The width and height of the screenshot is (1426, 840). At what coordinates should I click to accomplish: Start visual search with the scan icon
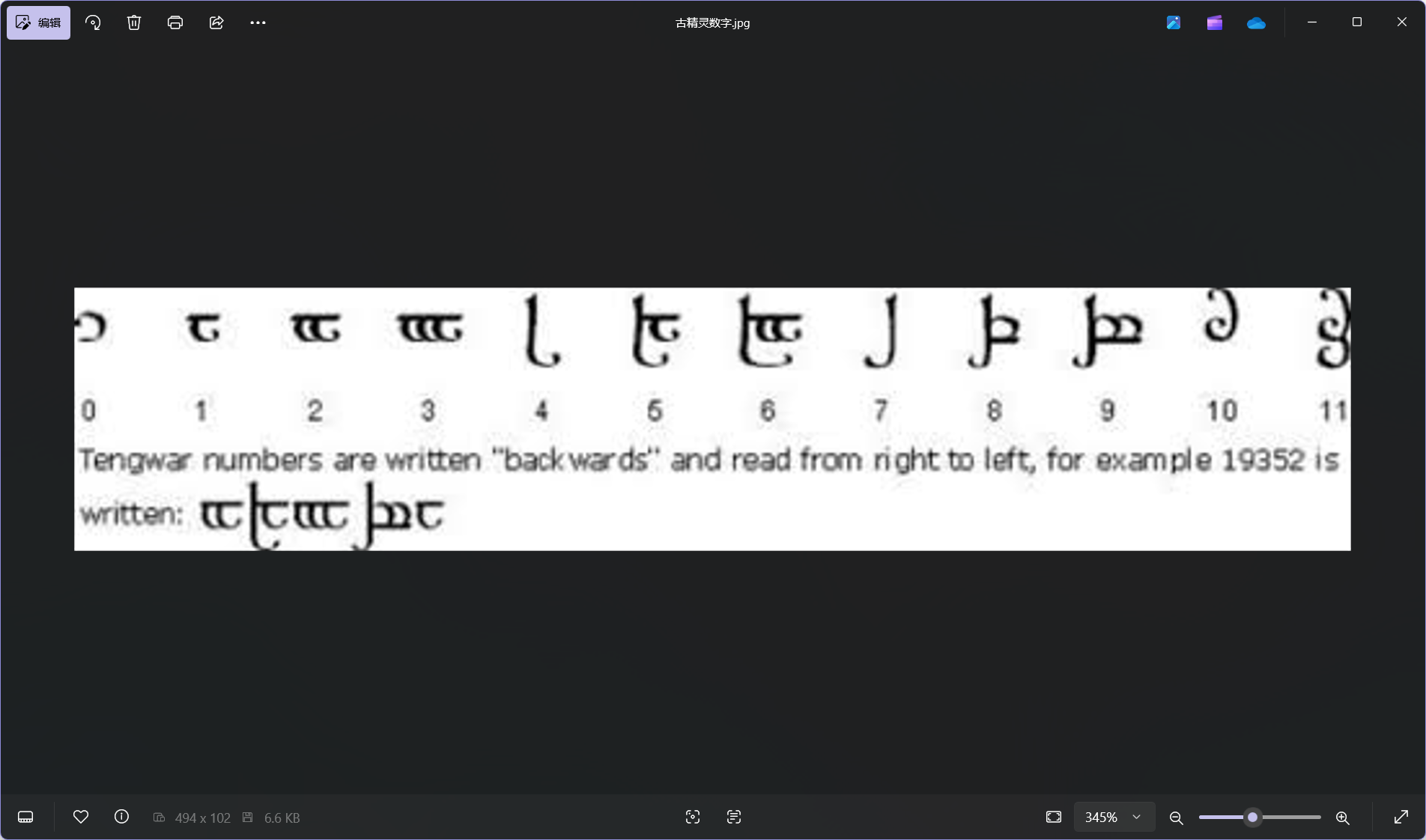pos(693,817)
